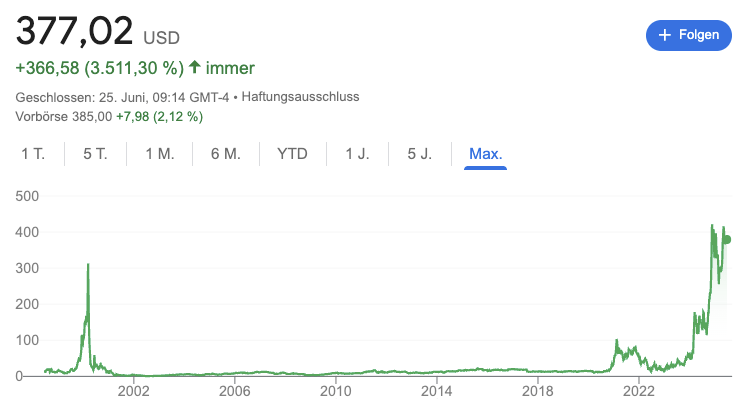Click the plus icon in Folgen button
This screenshot has height=414, width=750.
(x=664, y=35)
